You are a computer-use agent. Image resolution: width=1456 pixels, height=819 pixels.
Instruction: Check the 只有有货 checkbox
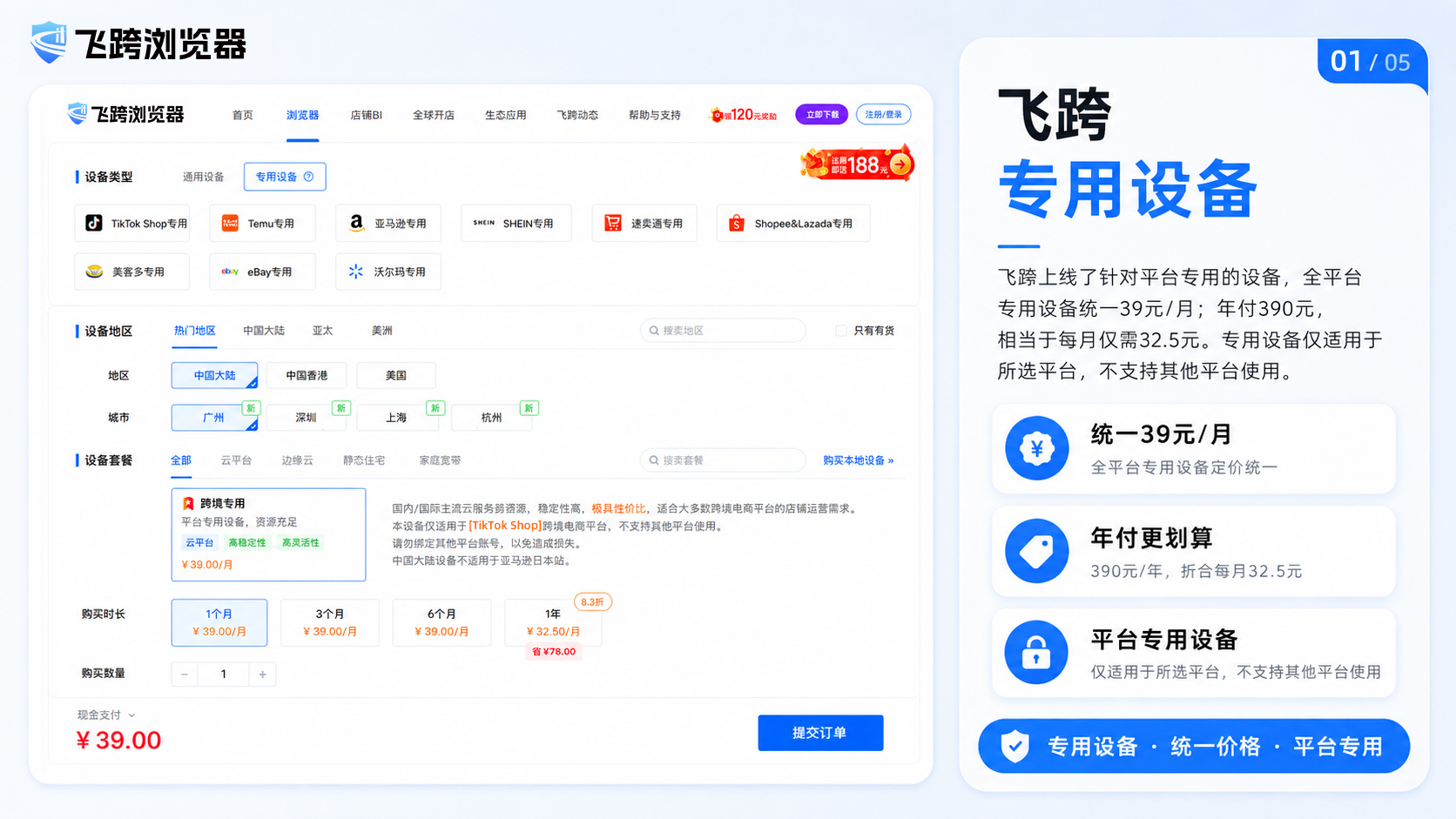pyautogui.click(x=841, y=331)
